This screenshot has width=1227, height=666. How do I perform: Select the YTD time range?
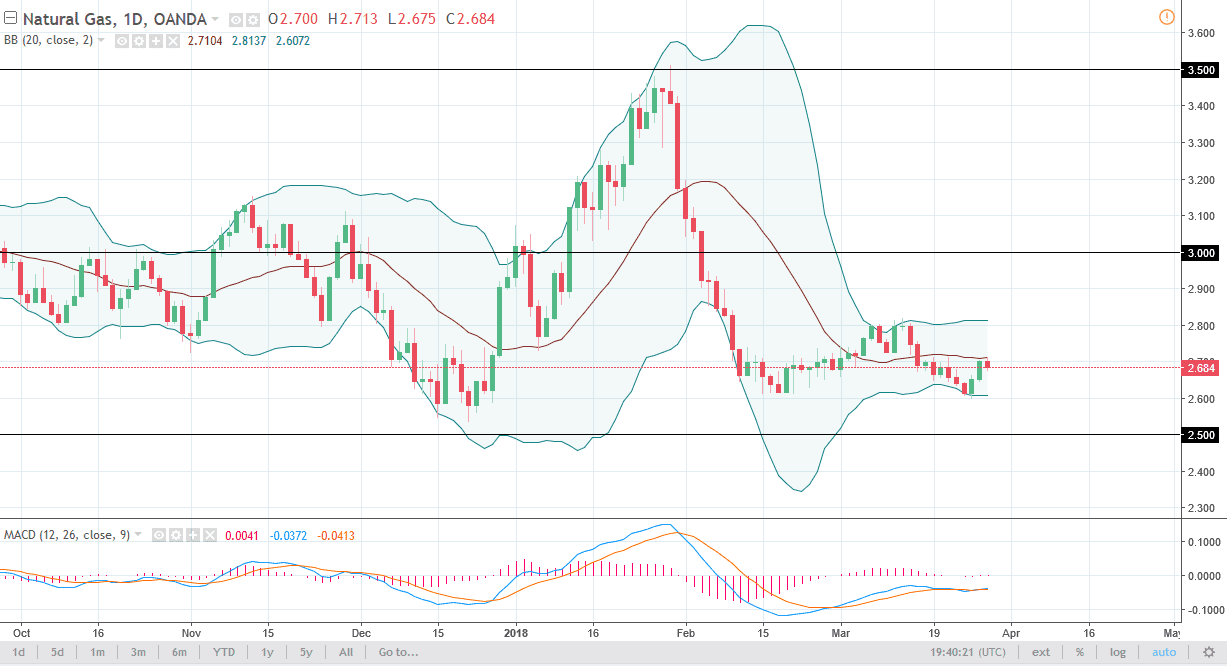point(223,652)
